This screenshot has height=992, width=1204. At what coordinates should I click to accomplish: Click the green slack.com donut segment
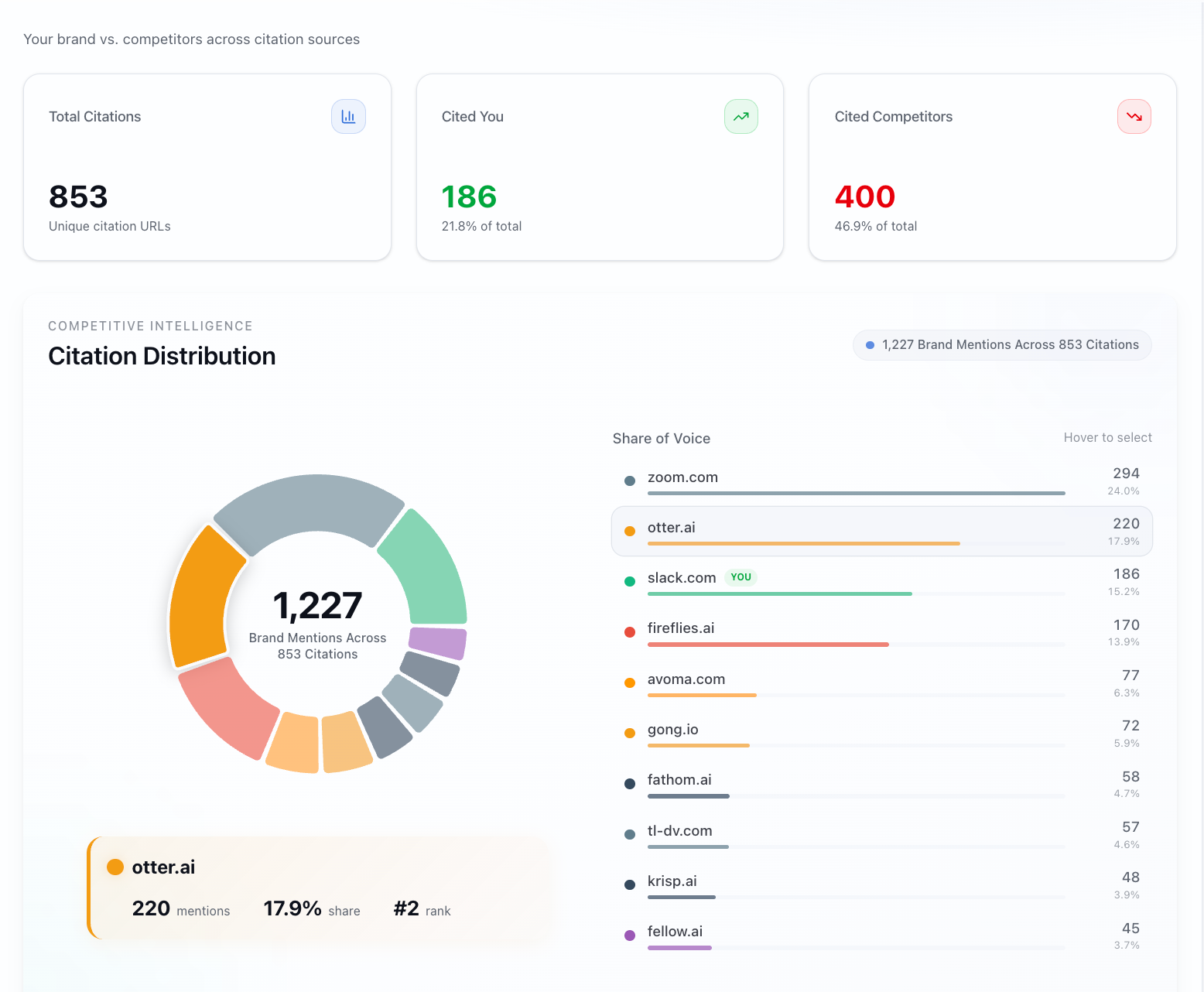[426, 569]
